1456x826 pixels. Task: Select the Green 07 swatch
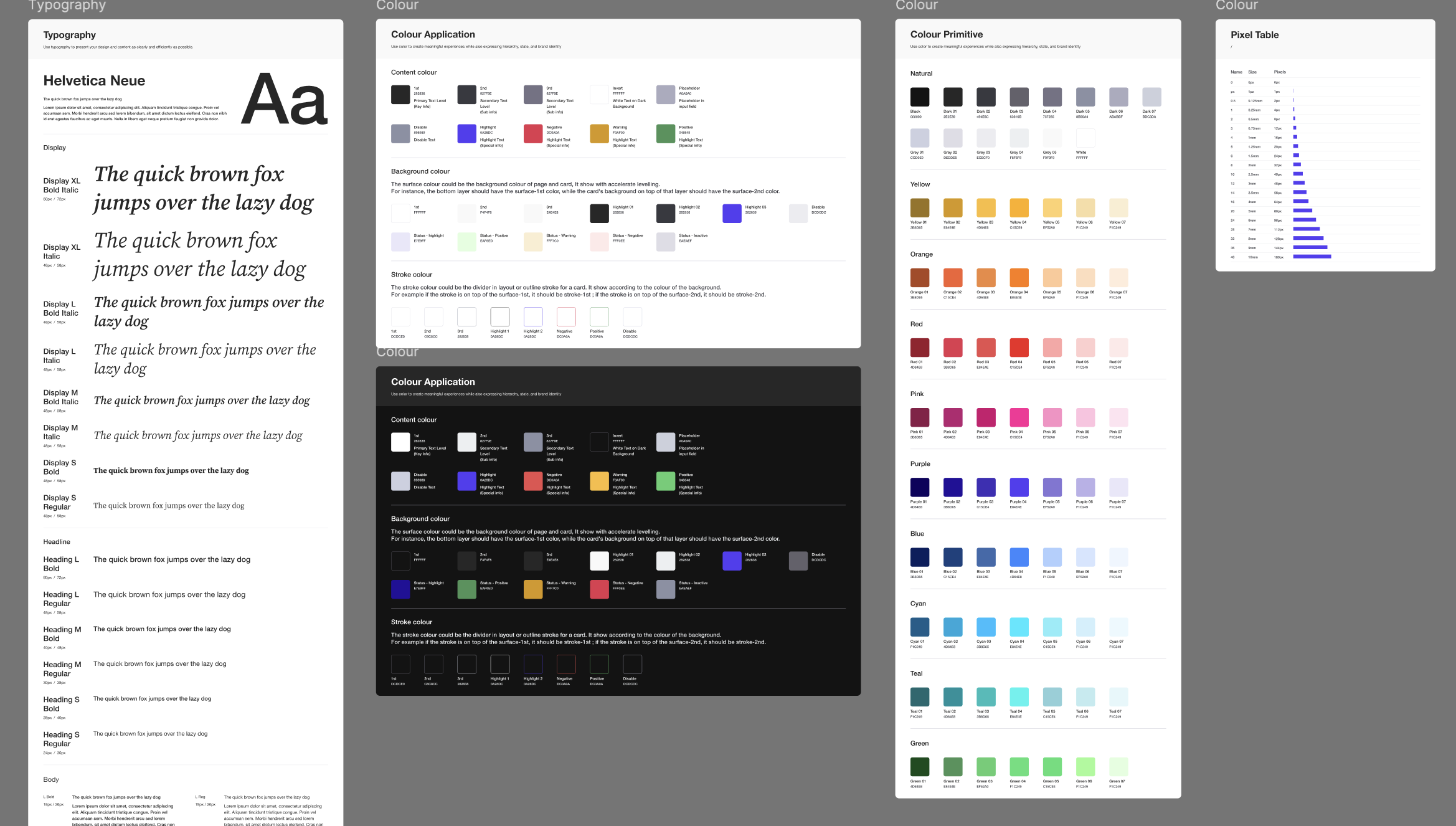(1118, 767)
